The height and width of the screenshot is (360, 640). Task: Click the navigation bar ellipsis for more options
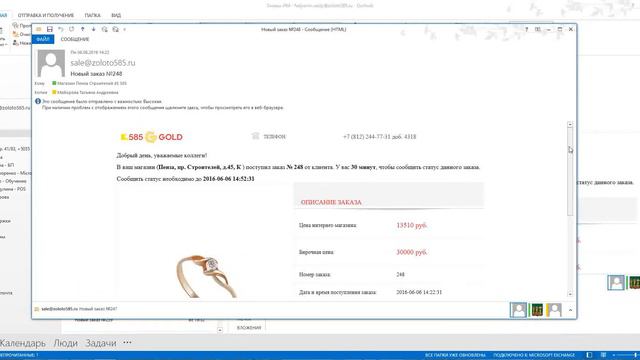(x=127, y=342)
